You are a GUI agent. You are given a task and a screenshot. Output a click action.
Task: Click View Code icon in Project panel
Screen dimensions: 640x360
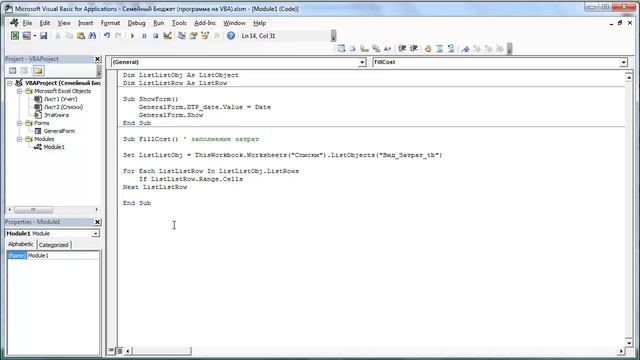coord(13,71)
